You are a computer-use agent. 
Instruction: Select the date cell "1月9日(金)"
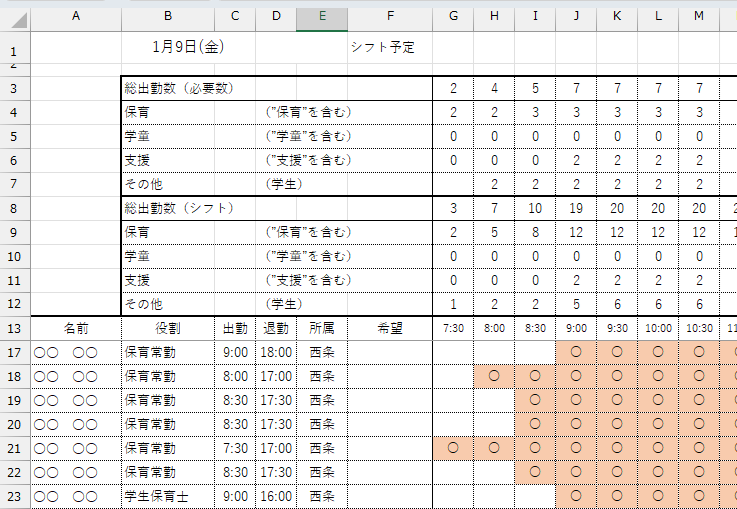point(188,47)
